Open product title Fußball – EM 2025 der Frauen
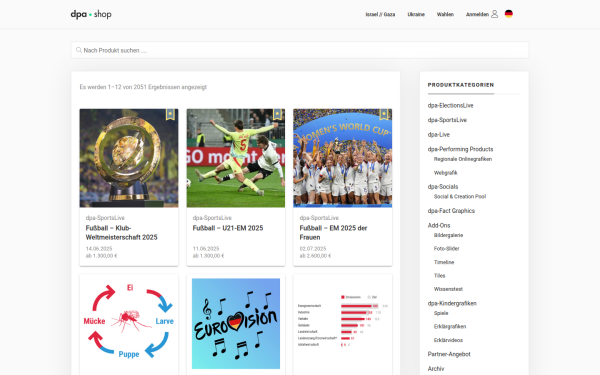Image resolution: width=600 pixels, height=375 pixels. click(333, 233)
